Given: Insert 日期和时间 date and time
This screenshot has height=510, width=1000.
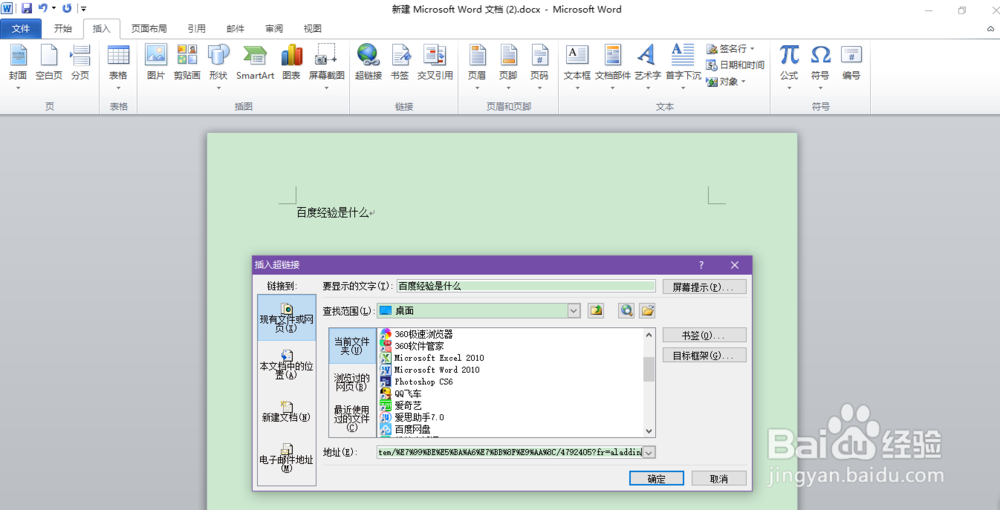Looking at the screenshot, I should pos(735,65).
